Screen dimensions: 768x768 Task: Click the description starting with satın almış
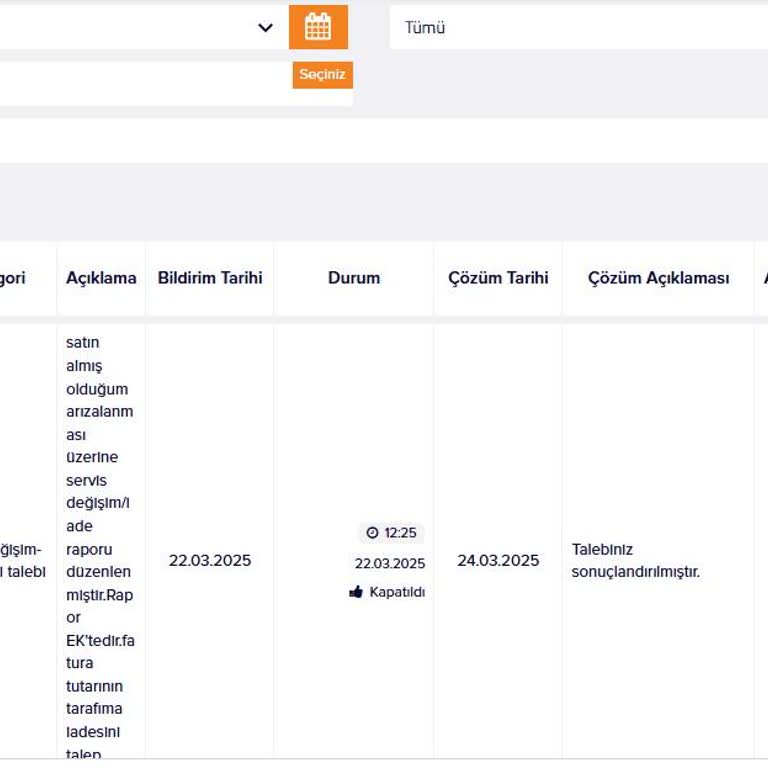click(100, 547)
